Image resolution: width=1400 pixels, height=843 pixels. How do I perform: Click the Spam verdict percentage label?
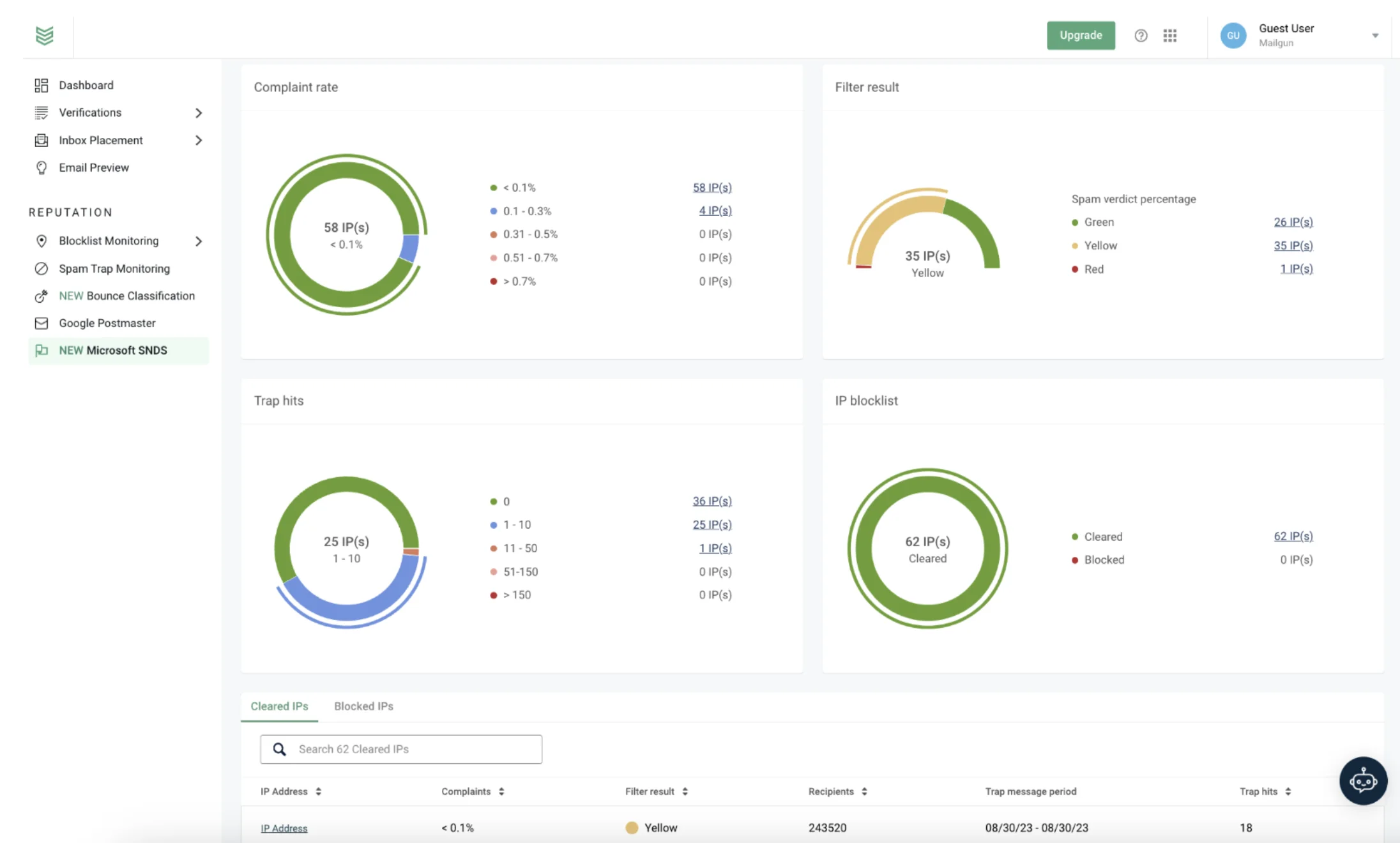tap(1134, 199)
